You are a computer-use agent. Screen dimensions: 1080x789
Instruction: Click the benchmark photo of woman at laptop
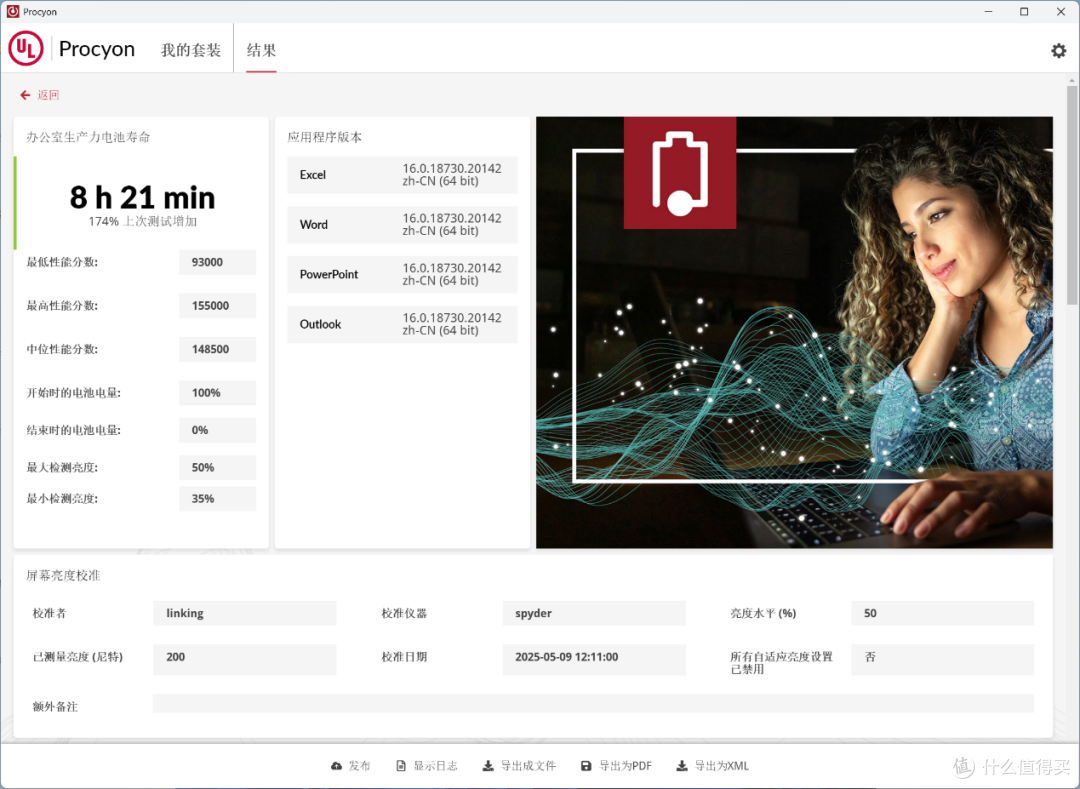pos(794,333)
